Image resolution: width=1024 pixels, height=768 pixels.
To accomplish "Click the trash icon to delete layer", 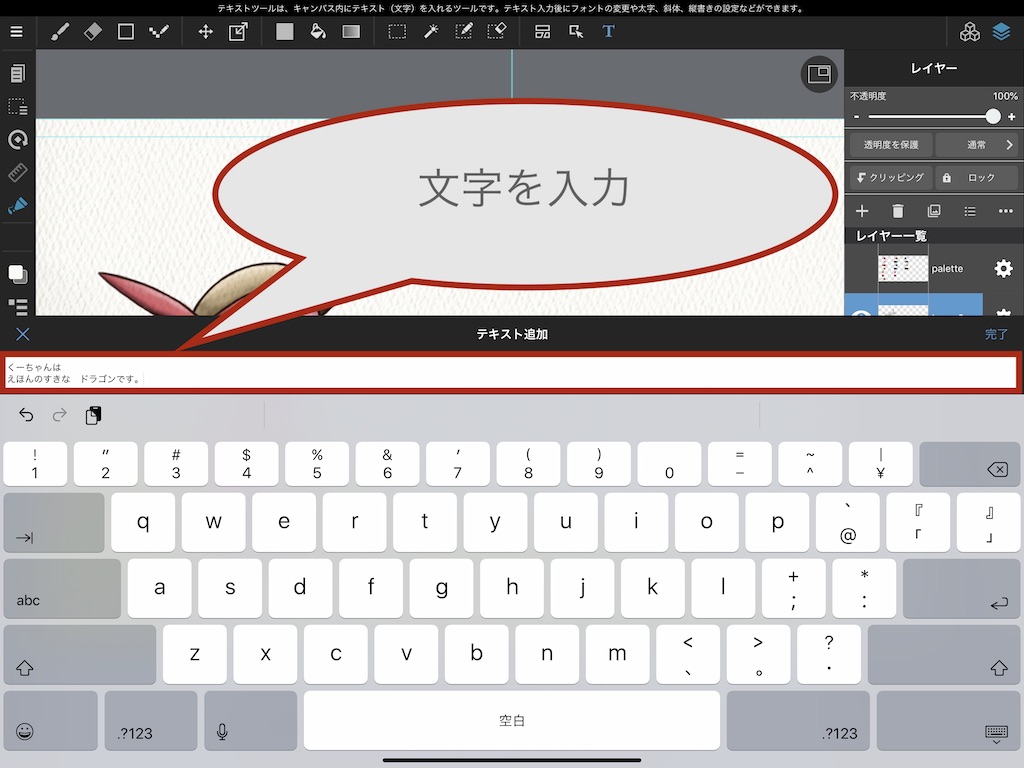I will (x=898, y=211).
